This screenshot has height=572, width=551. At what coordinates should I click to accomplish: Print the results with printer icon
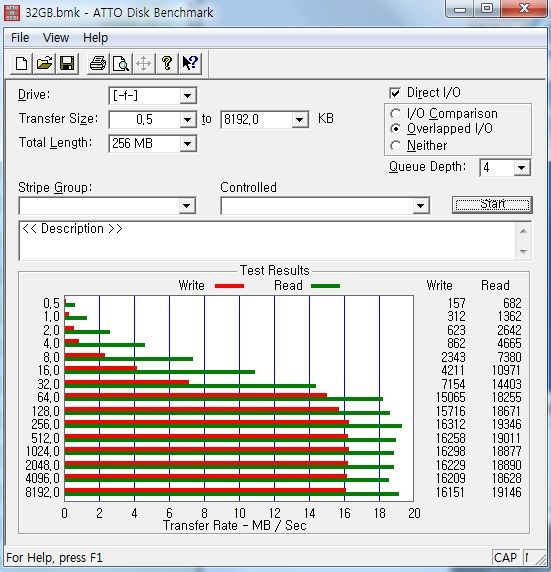(x=98, y=63)
